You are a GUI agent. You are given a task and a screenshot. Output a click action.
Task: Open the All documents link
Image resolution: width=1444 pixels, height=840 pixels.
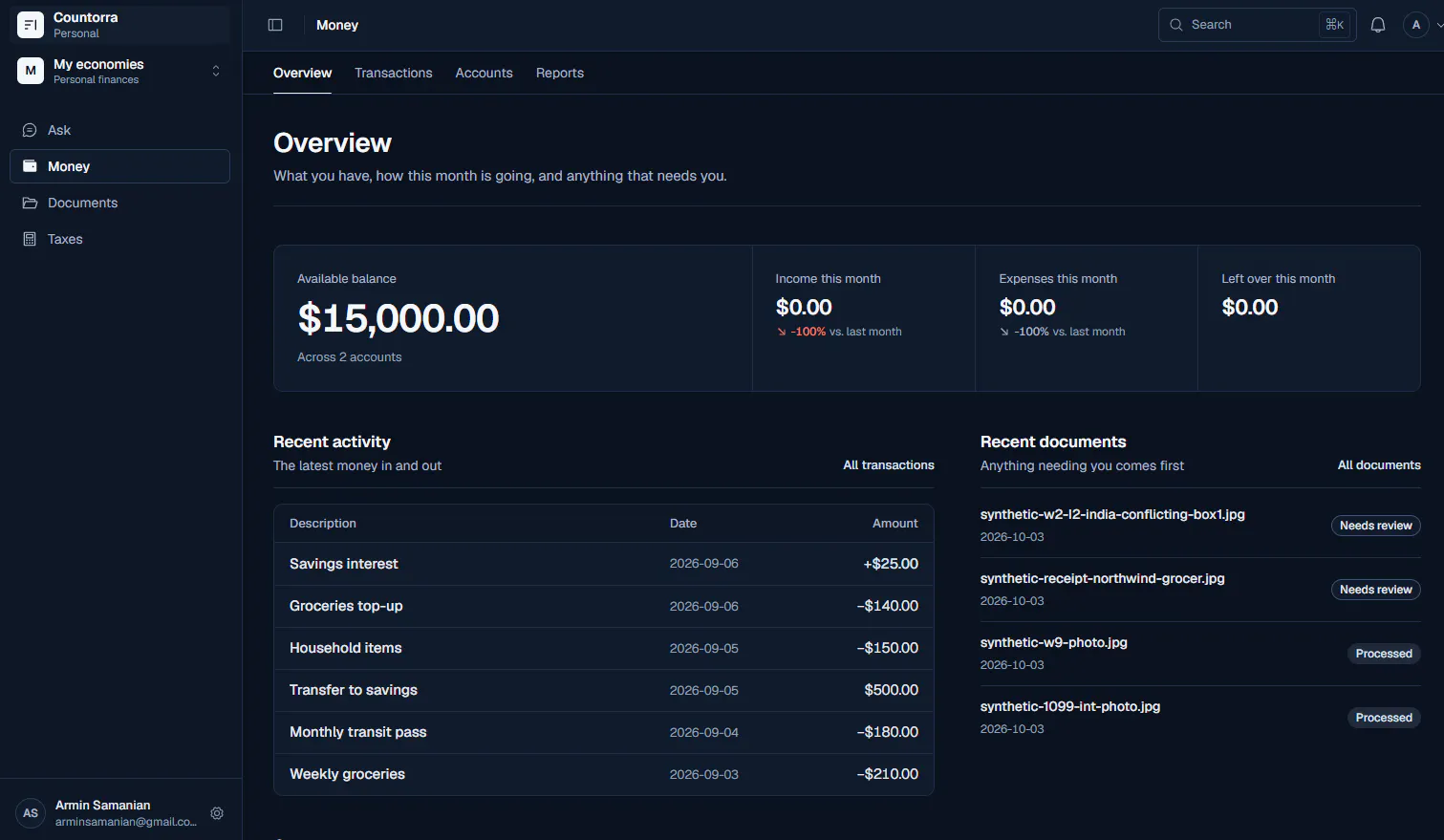[x=1379, y=465]
